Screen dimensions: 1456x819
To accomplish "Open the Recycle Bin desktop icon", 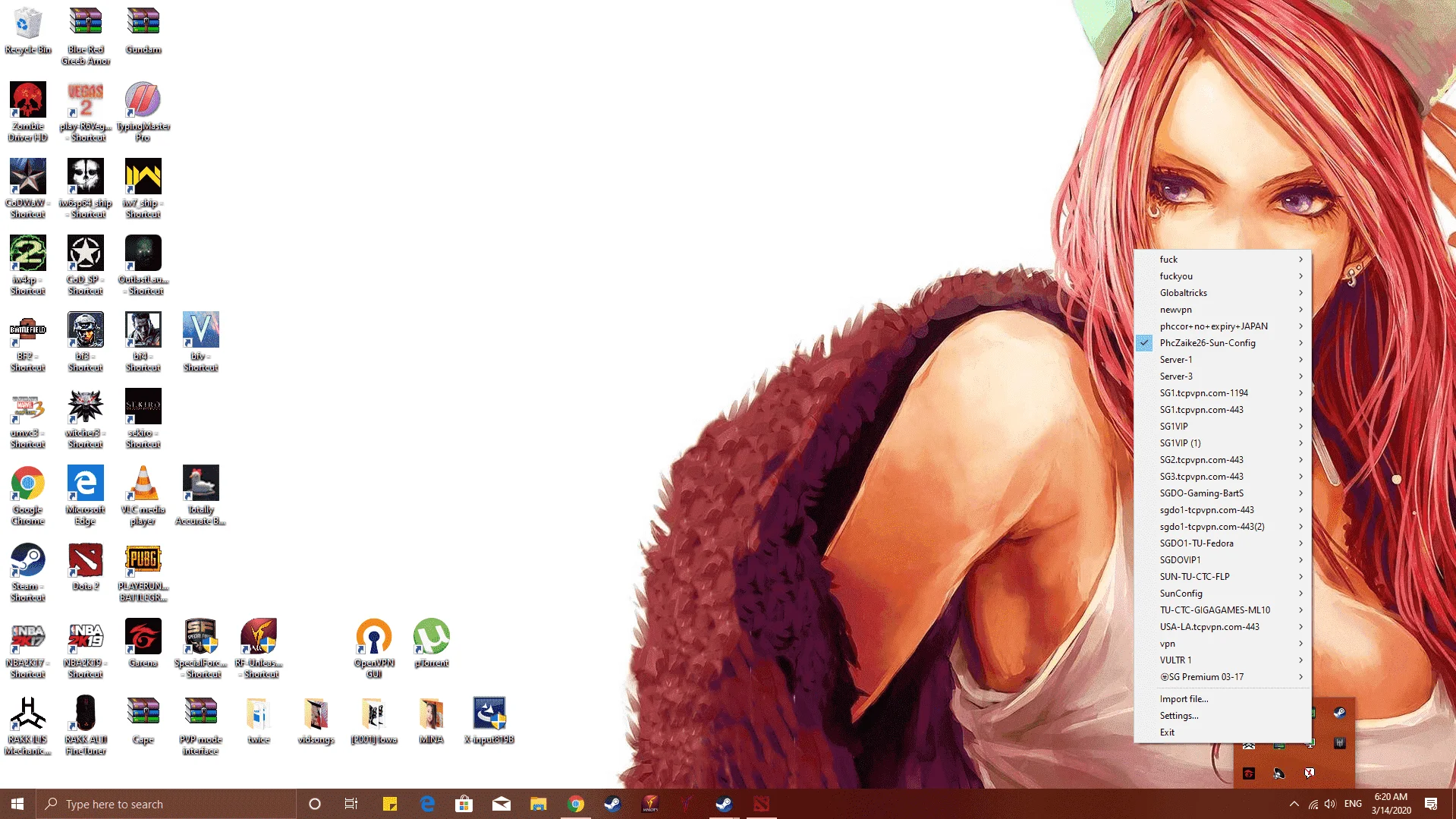I will [28, 30].
